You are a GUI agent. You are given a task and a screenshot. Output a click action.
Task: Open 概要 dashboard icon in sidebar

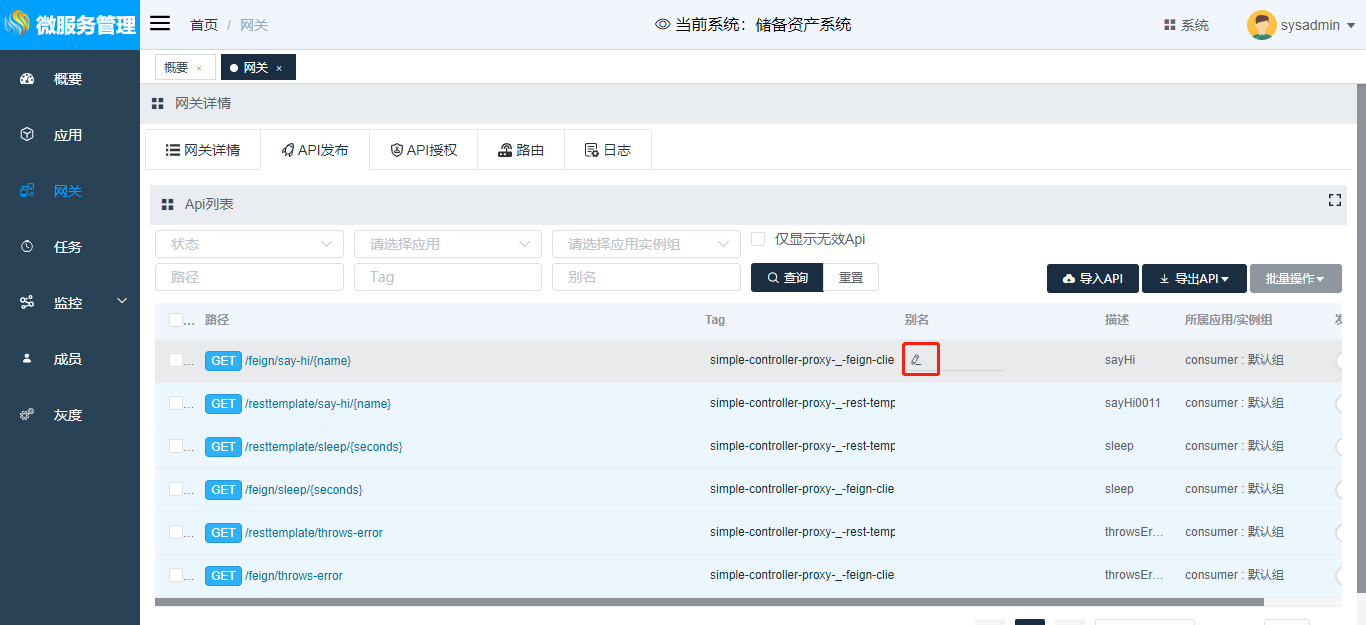tap(27, 79)
